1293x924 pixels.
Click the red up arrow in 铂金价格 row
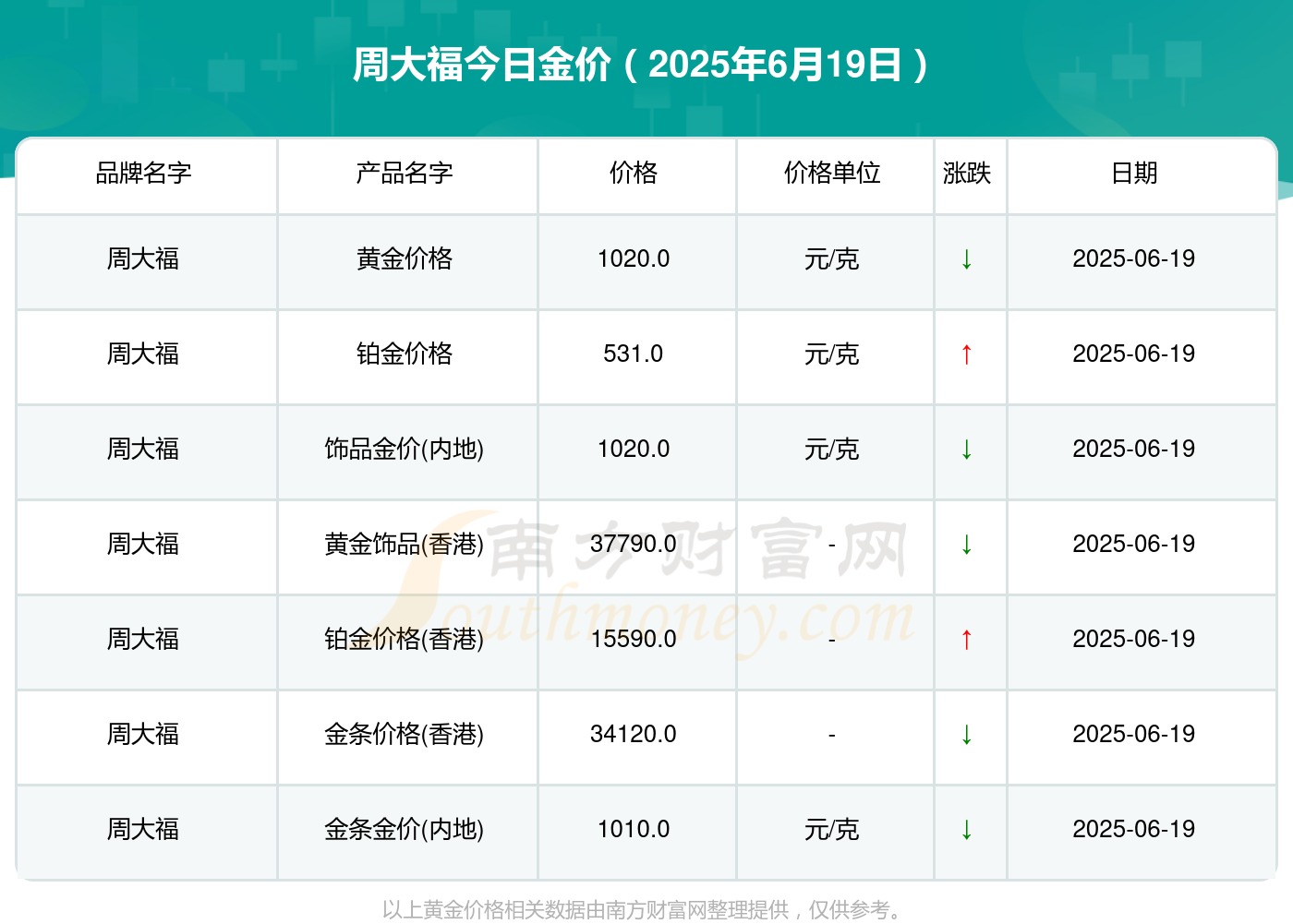click(966, 354)
